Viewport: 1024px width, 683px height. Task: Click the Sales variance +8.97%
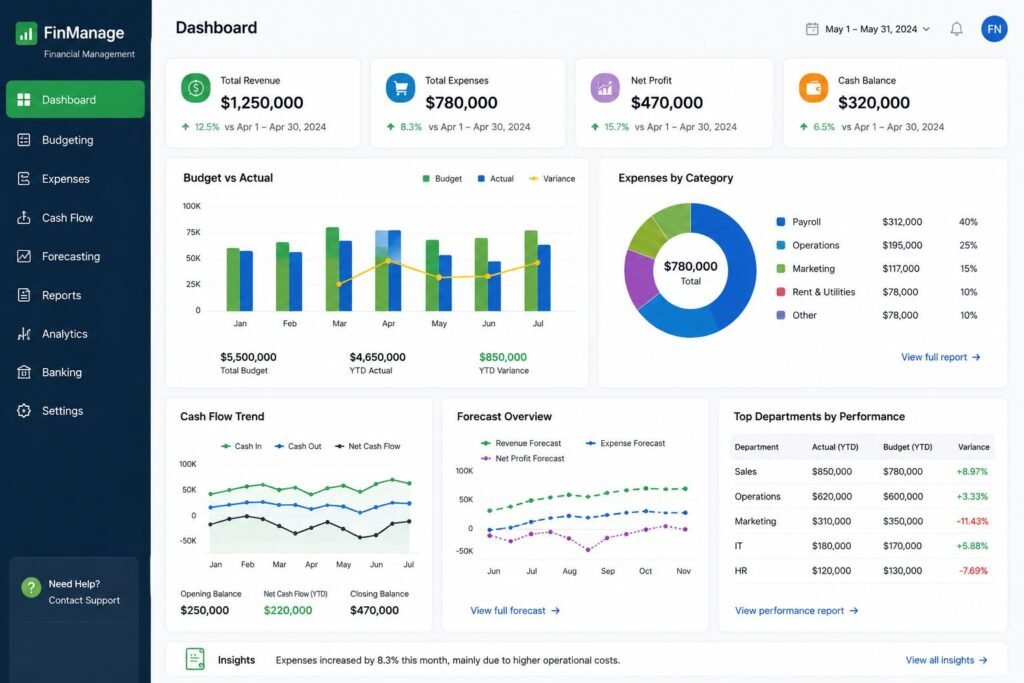click(972, 471)
